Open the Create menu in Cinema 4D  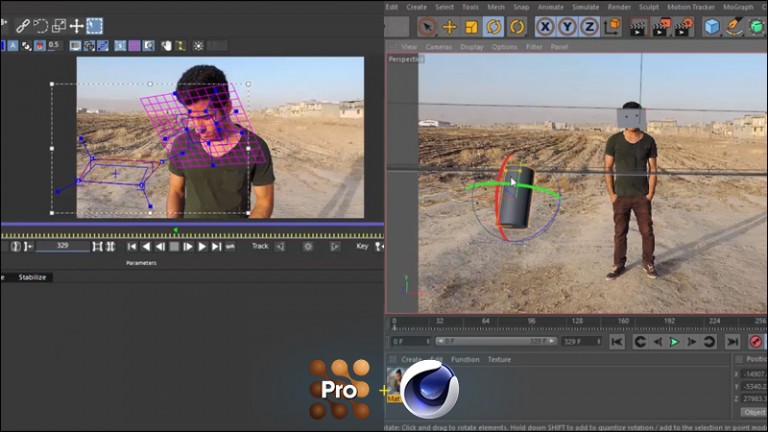[416, 7]
